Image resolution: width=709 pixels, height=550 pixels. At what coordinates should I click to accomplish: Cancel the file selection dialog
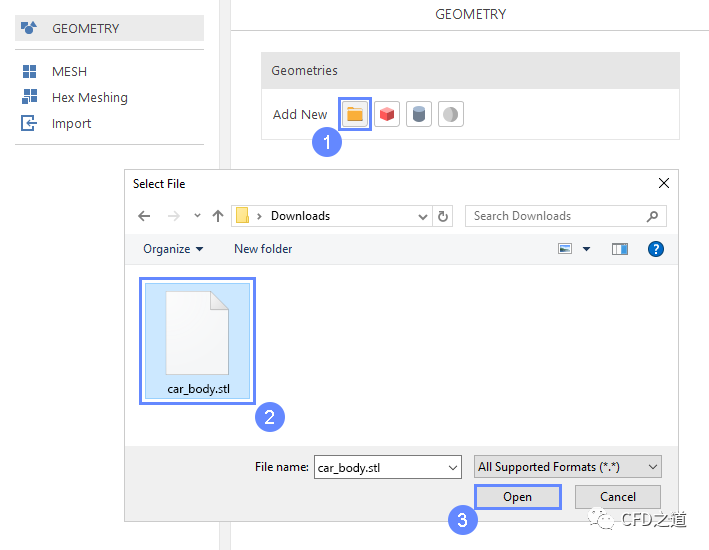(x=617, y=497)
